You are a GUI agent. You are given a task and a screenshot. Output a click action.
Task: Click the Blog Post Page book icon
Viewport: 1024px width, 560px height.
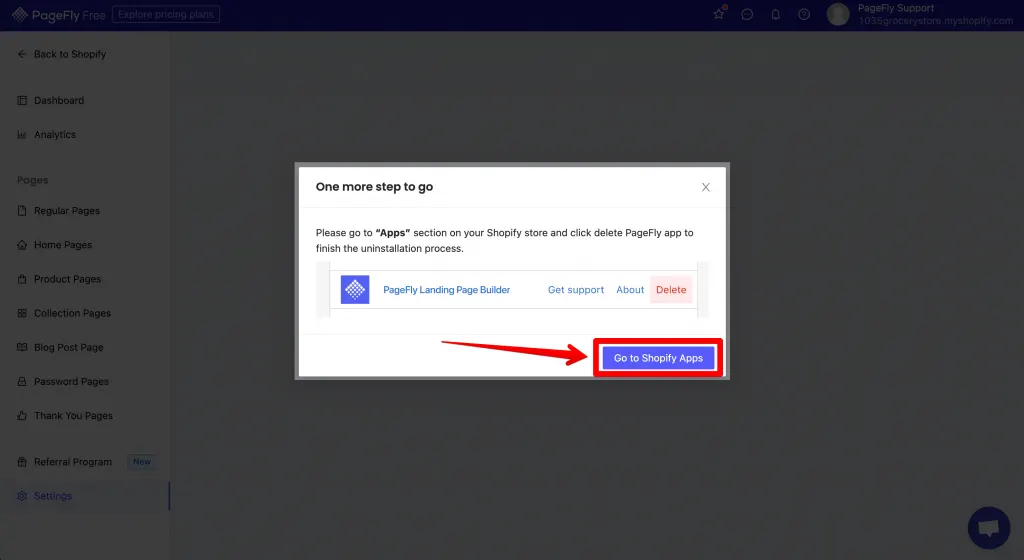point(22,347)
